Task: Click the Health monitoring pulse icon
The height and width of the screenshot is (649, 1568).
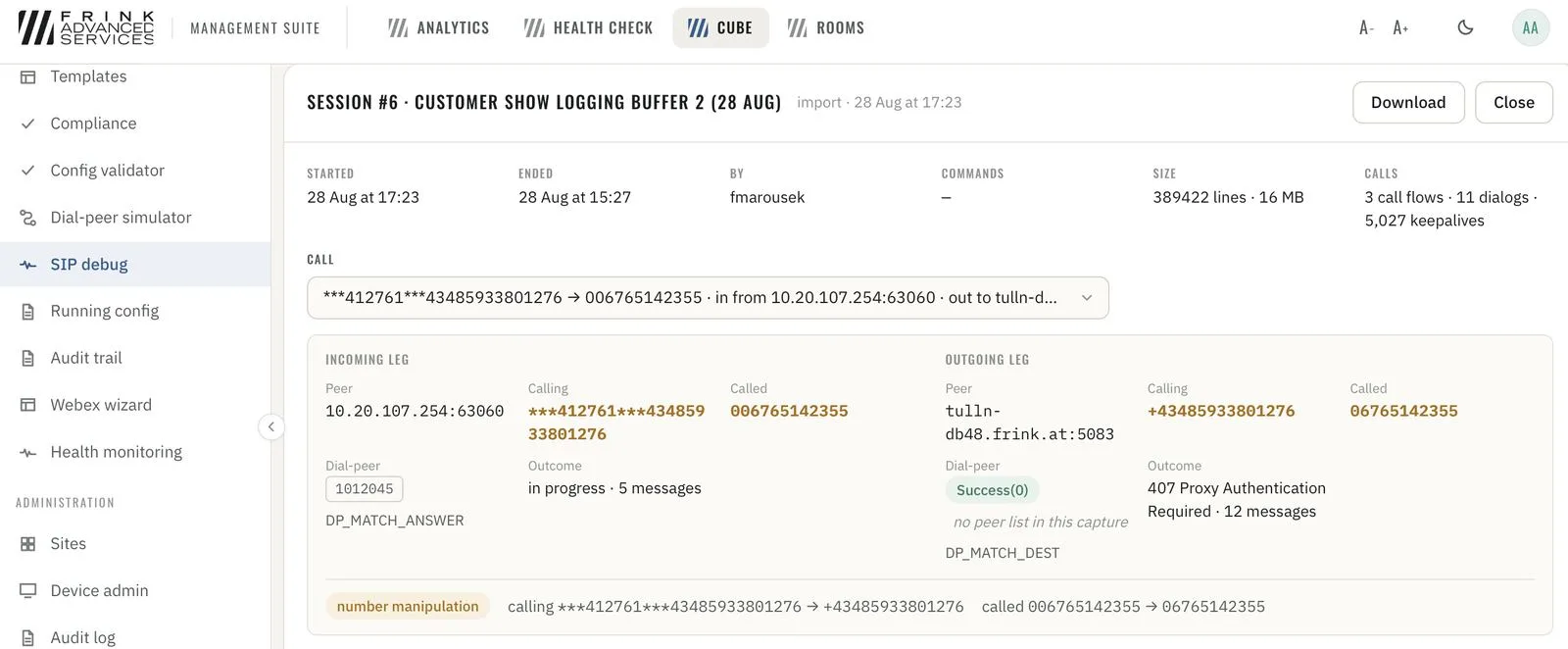Action: pos(28,452)
